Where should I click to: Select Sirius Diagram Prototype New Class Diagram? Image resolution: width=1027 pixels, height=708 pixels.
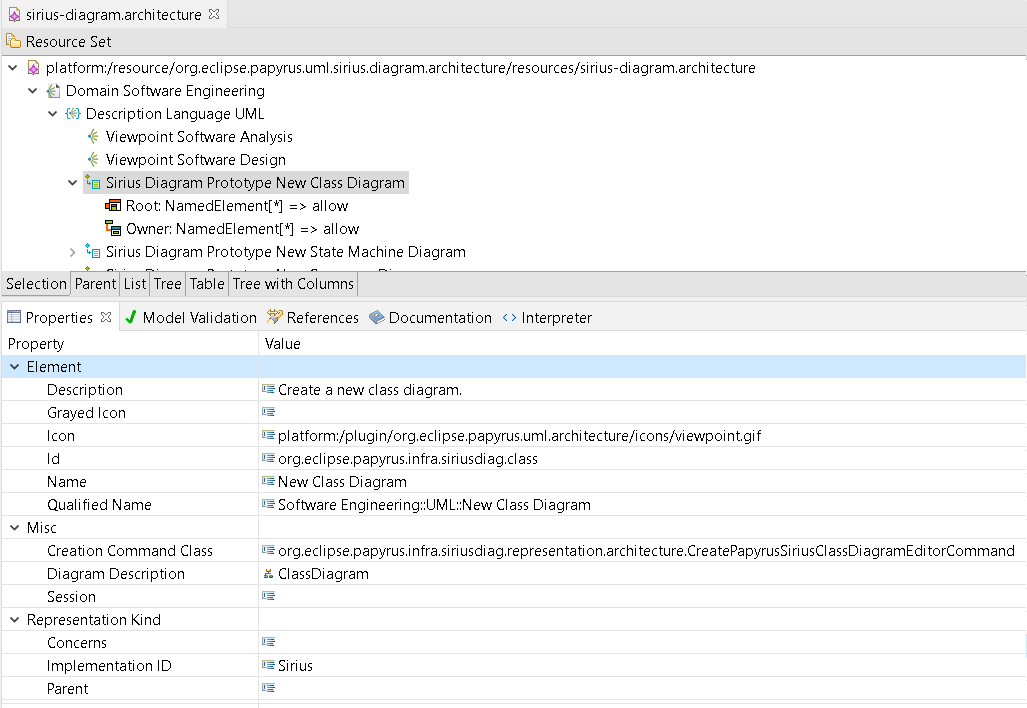pos(255,183)
